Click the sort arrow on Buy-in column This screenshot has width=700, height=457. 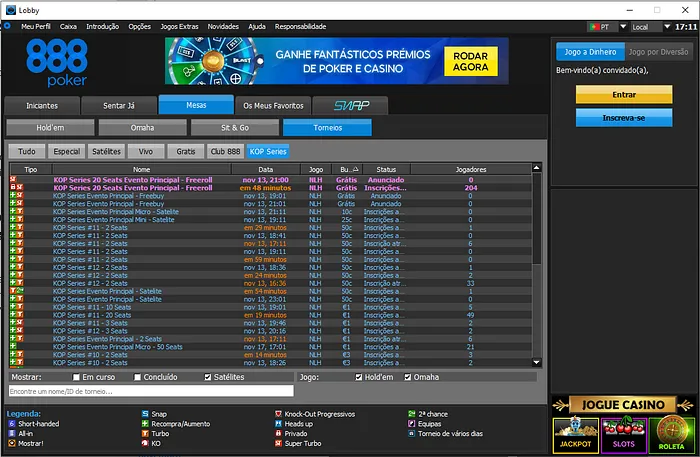click(x=355, y=170)
